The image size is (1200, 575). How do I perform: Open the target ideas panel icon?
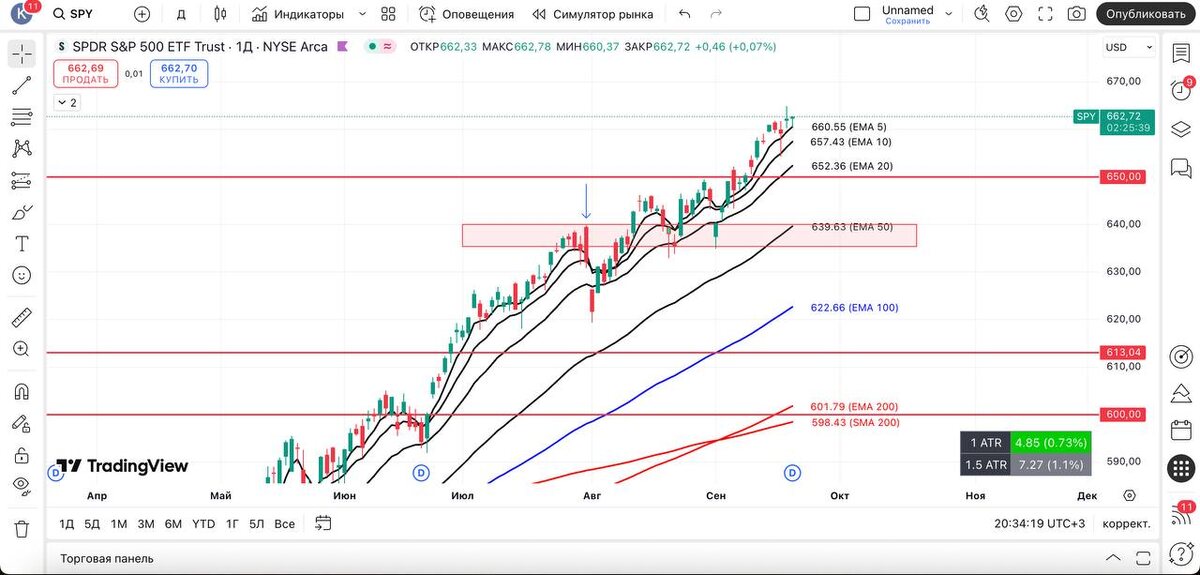[x=1181, y=357]
